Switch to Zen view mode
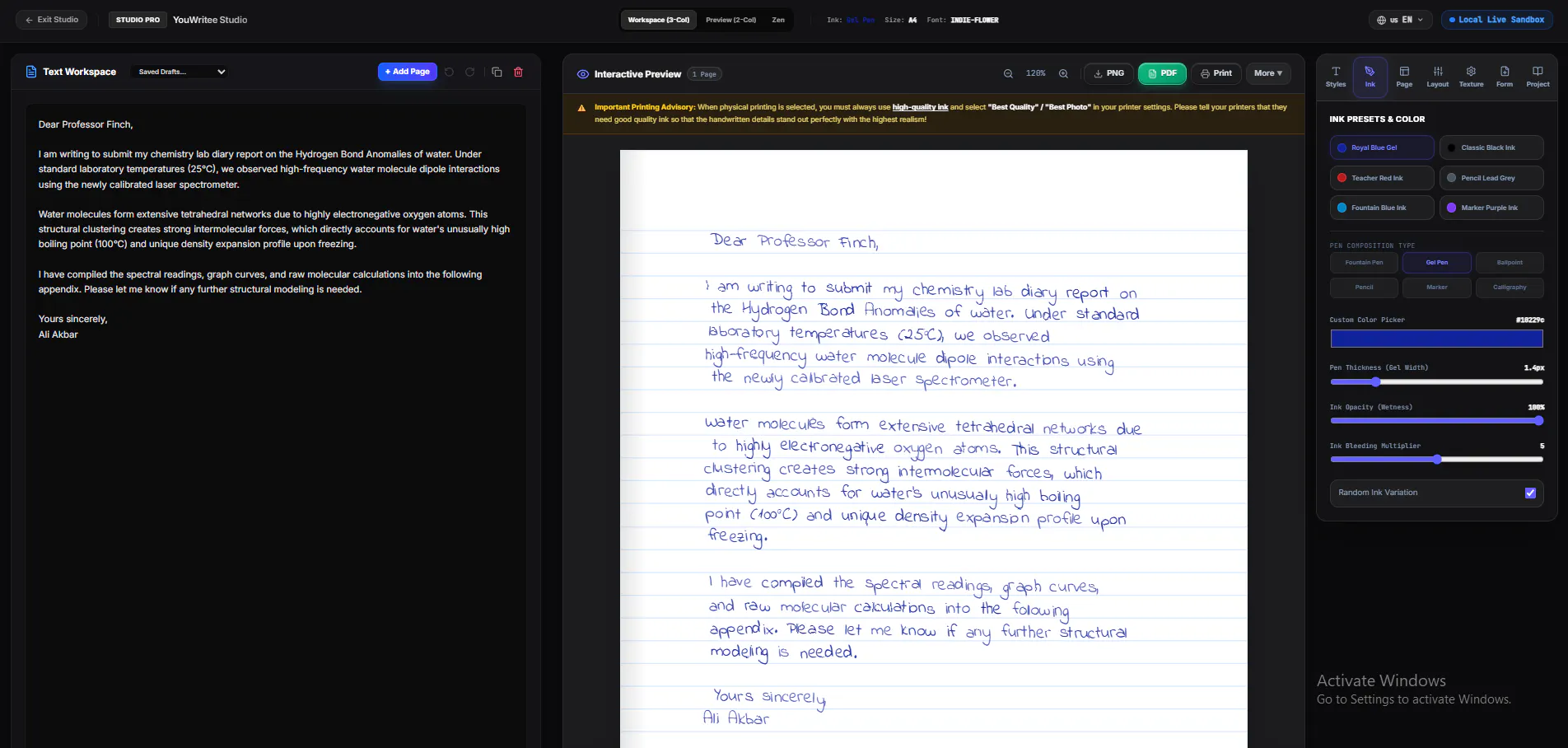This screenshot has height=748, width=1568. tap(778, 20)
